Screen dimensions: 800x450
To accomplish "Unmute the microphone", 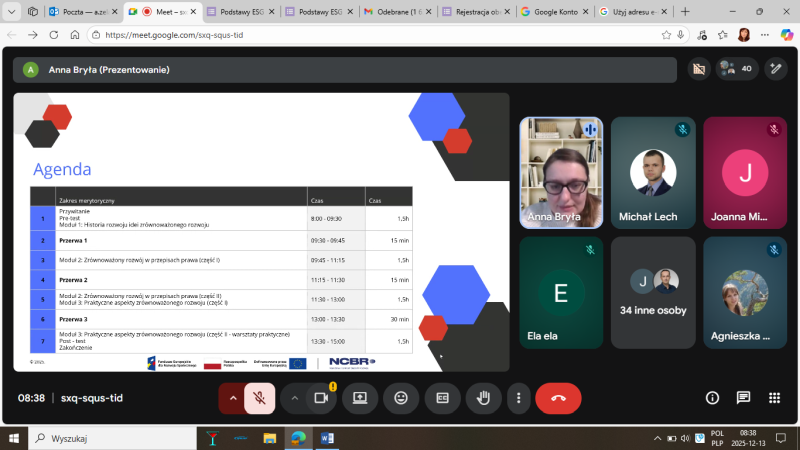I will (x=259, y=398).
